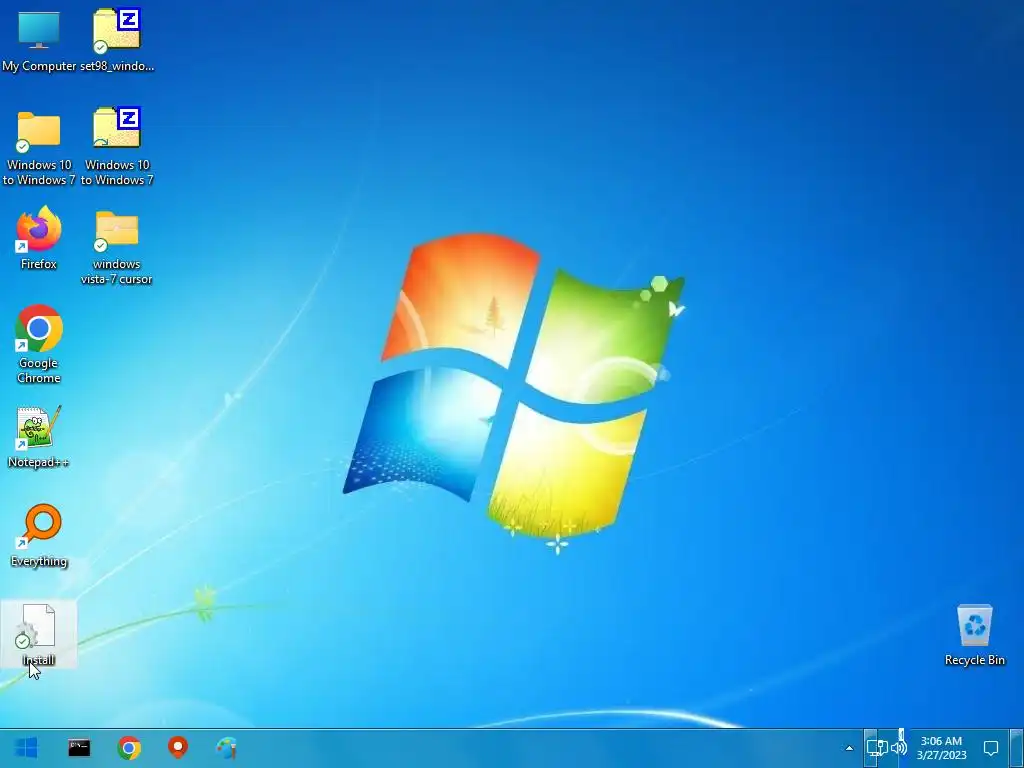Select the Windows 10 to Windows 7 folder
Image resolution: width=1024 pixels, height=768 pixels.
pyautogui.click(x=39, y=148)
